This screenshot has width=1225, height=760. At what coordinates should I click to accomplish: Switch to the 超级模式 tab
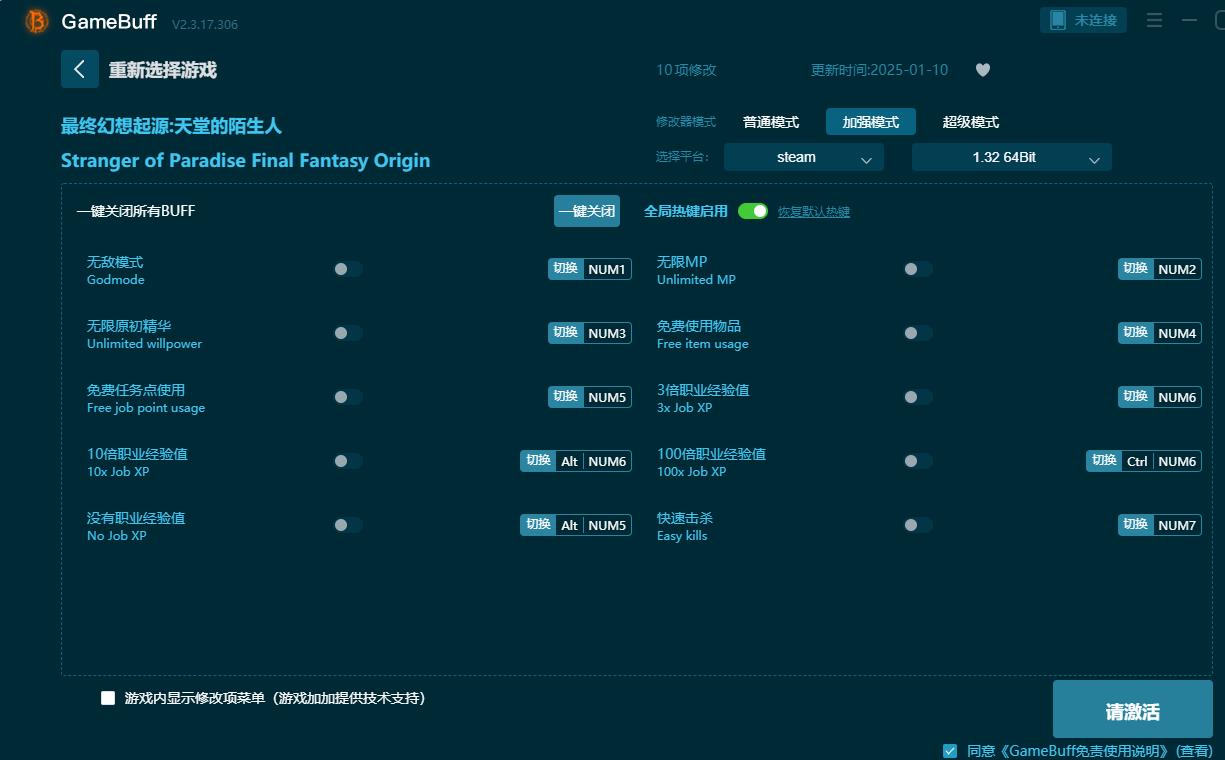pos(970,122)
